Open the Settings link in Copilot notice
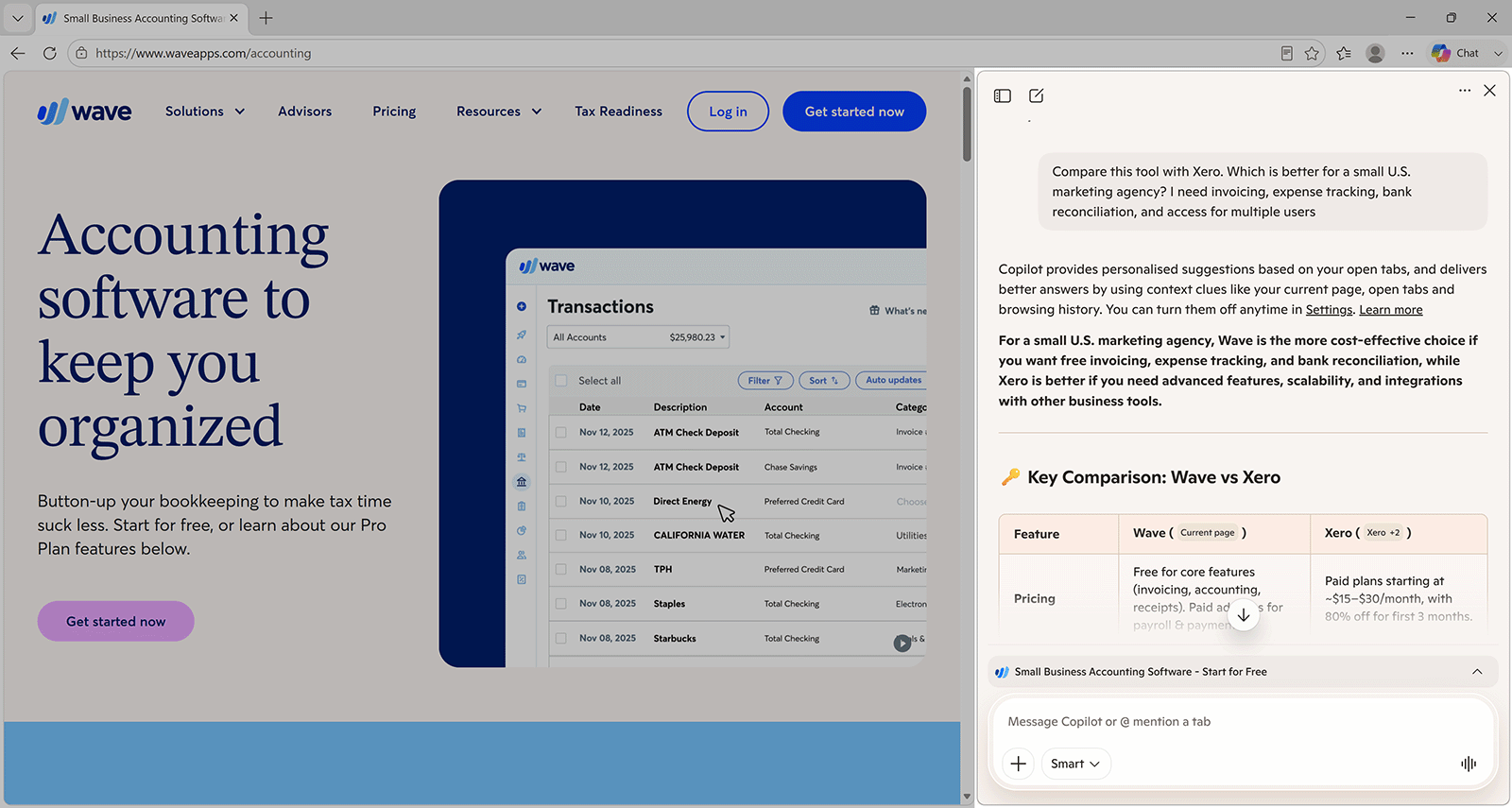The width and height of the screenshot is (1512, 808). (1329, 310)
